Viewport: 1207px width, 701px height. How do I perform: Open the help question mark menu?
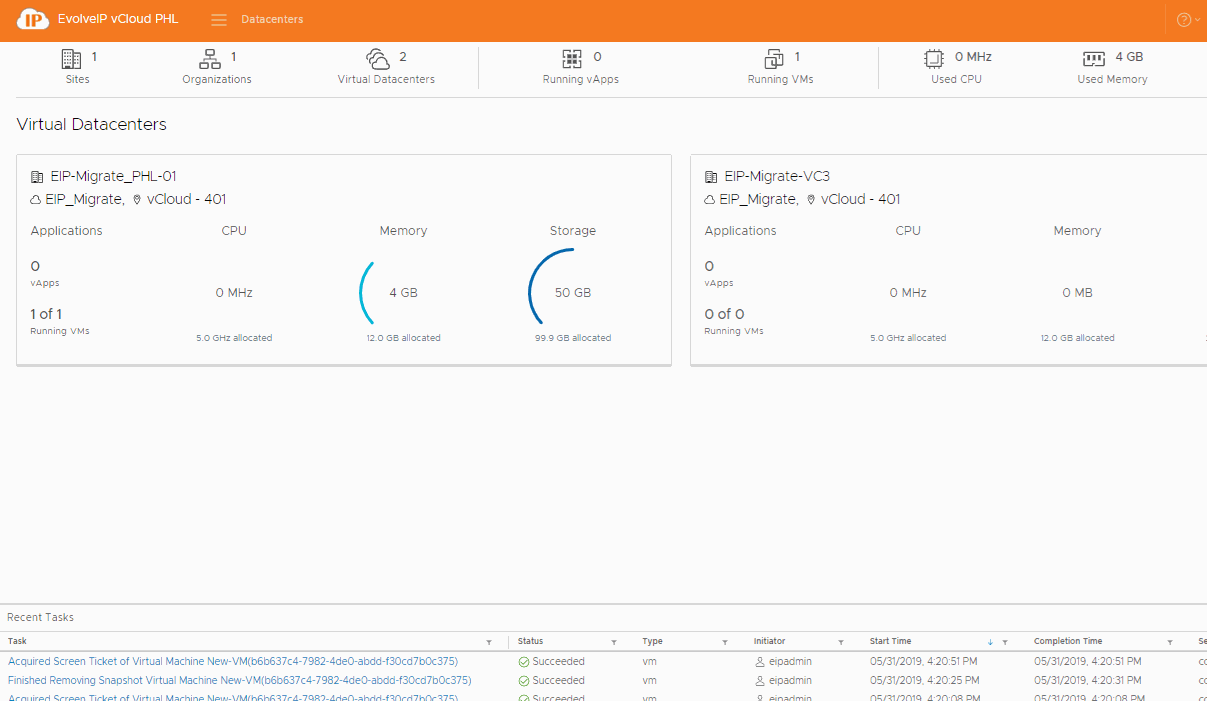(1184, 20)
